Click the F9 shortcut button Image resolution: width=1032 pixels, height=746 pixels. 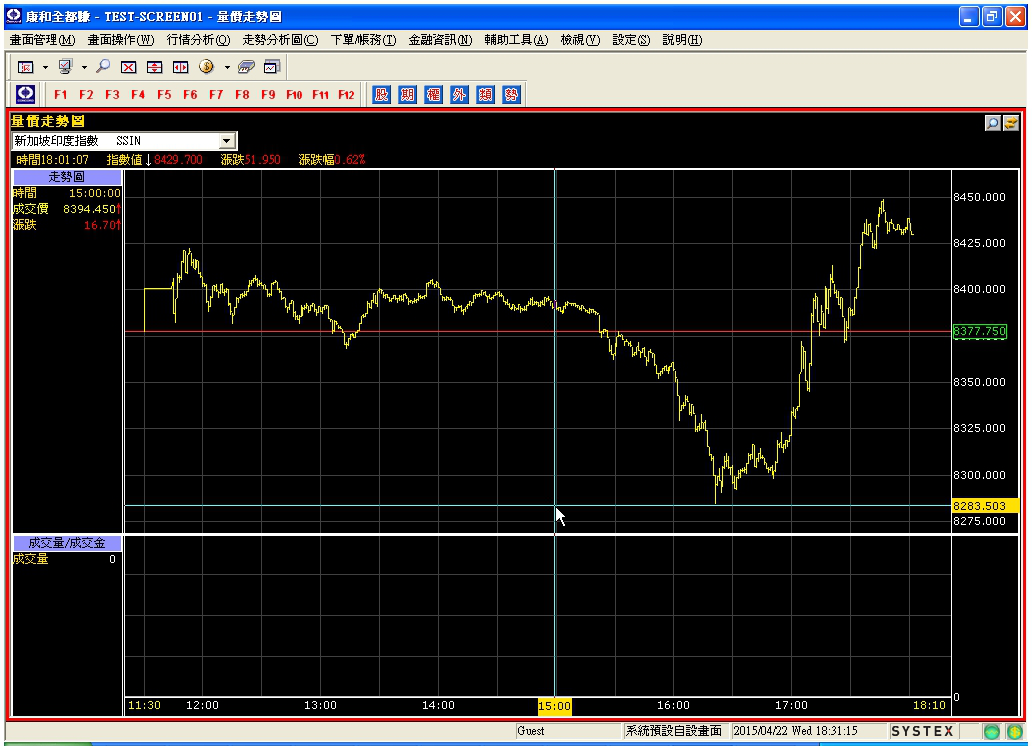[268, 95]
